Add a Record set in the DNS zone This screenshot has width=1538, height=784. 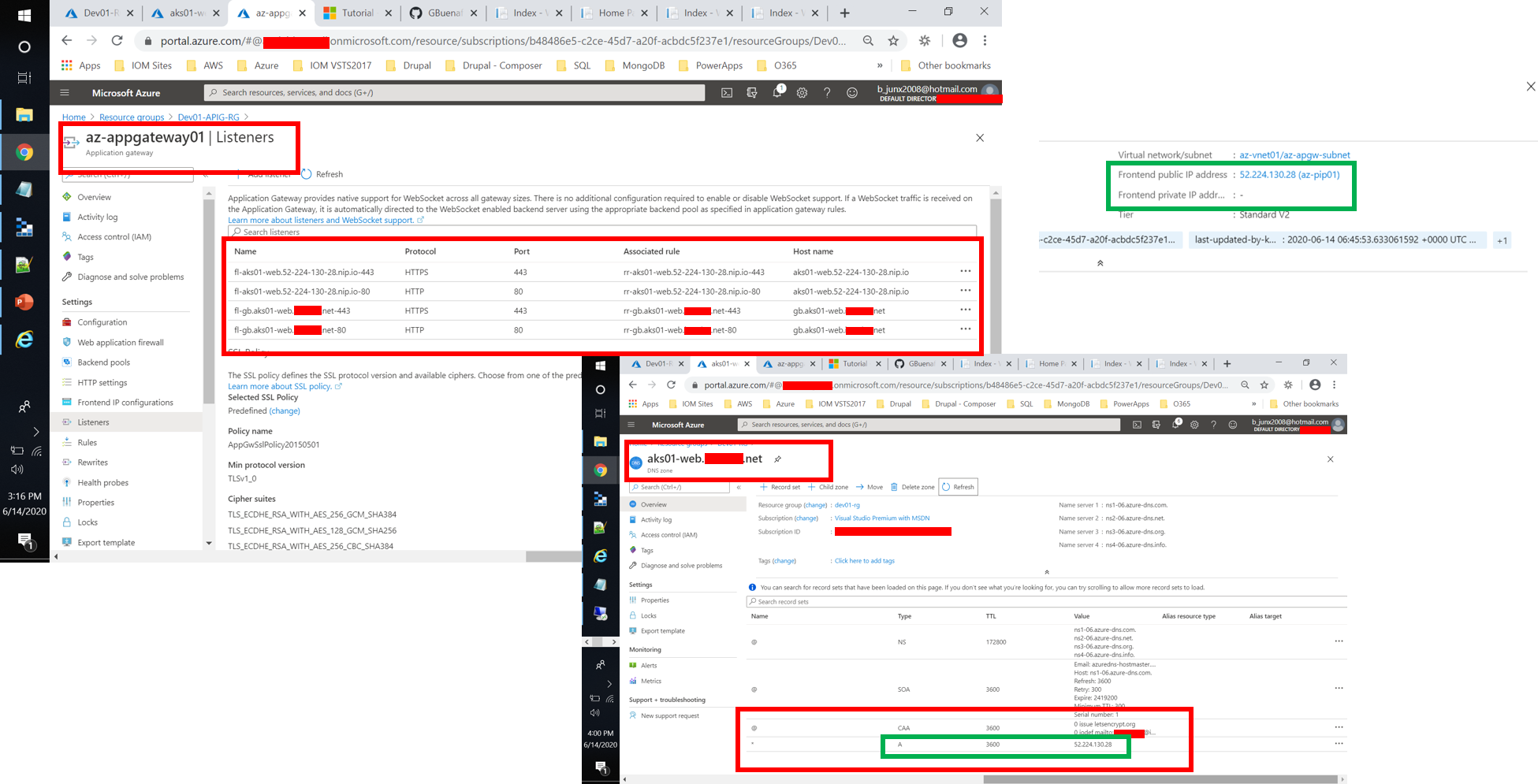tap(780, 487)
